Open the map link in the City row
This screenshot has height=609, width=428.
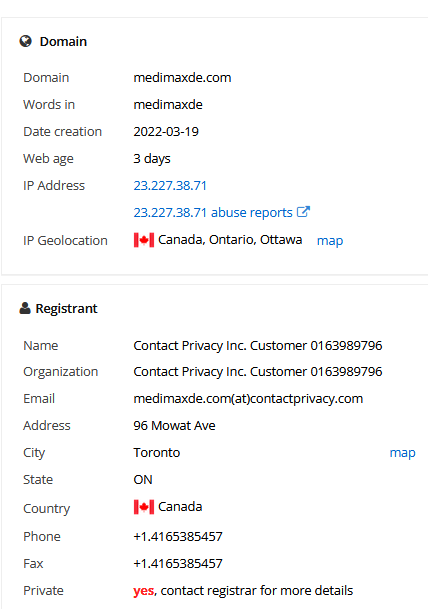pyautogui.click(x=402, y=453)
